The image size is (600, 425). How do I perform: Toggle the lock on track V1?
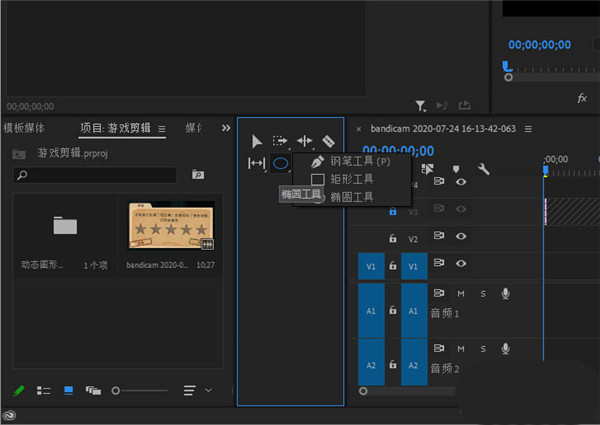pos(393,265)
